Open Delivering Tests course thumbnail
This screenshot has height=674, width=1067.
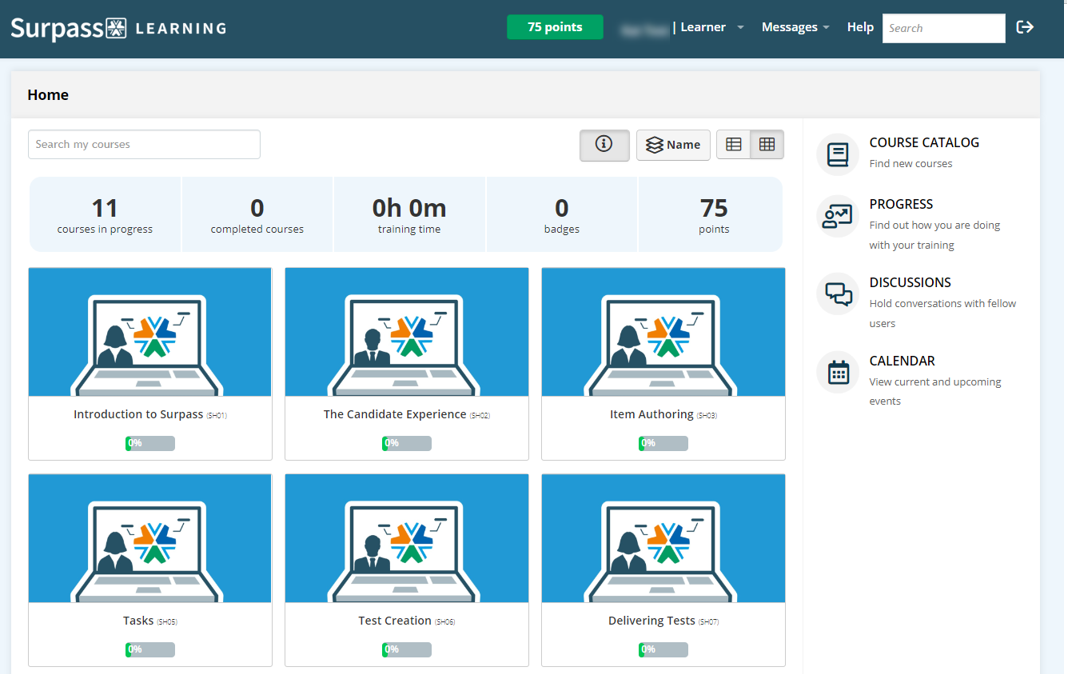[663, 538]
